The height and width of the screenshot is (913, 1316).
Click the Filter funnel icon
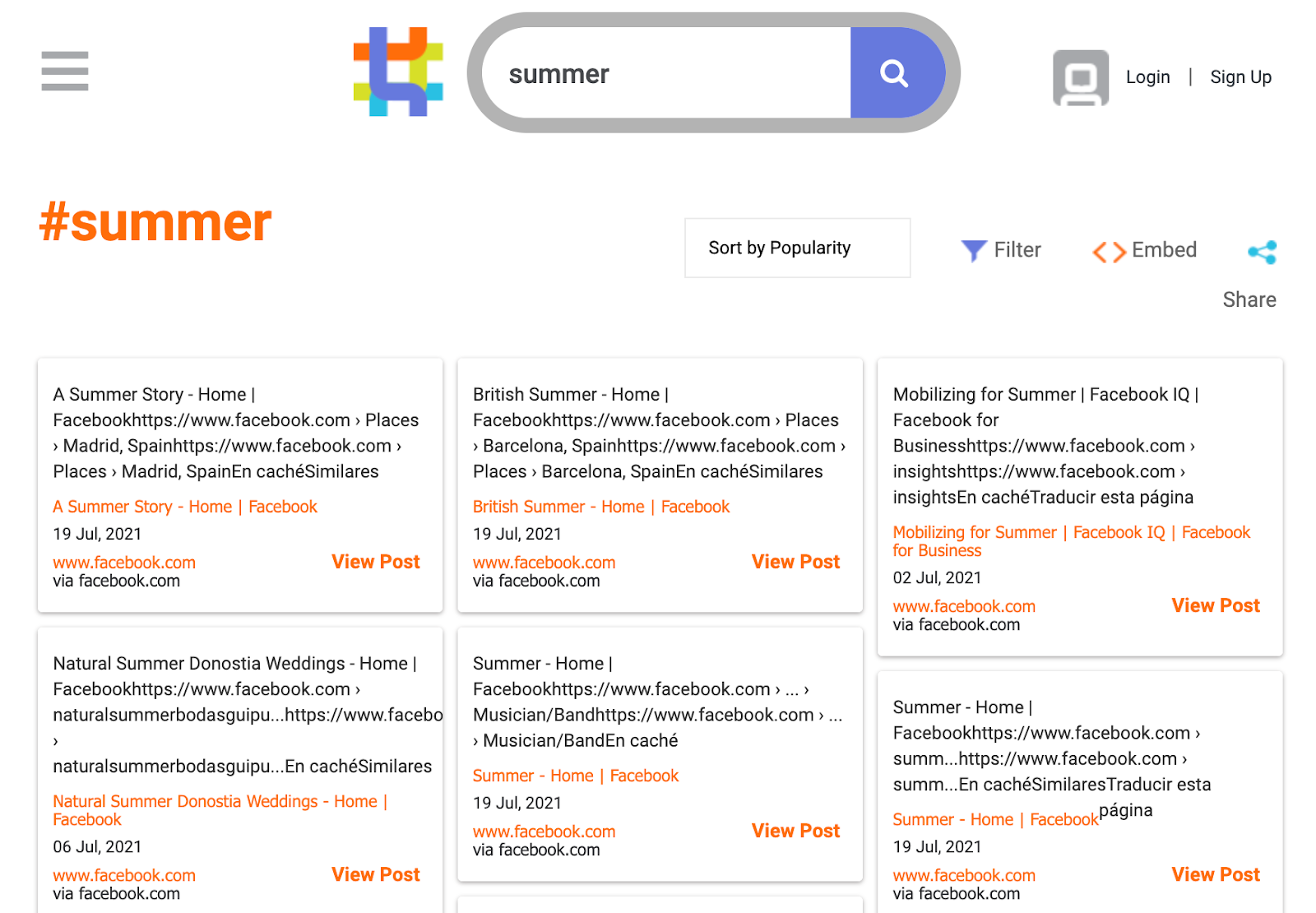click(974, 250)
